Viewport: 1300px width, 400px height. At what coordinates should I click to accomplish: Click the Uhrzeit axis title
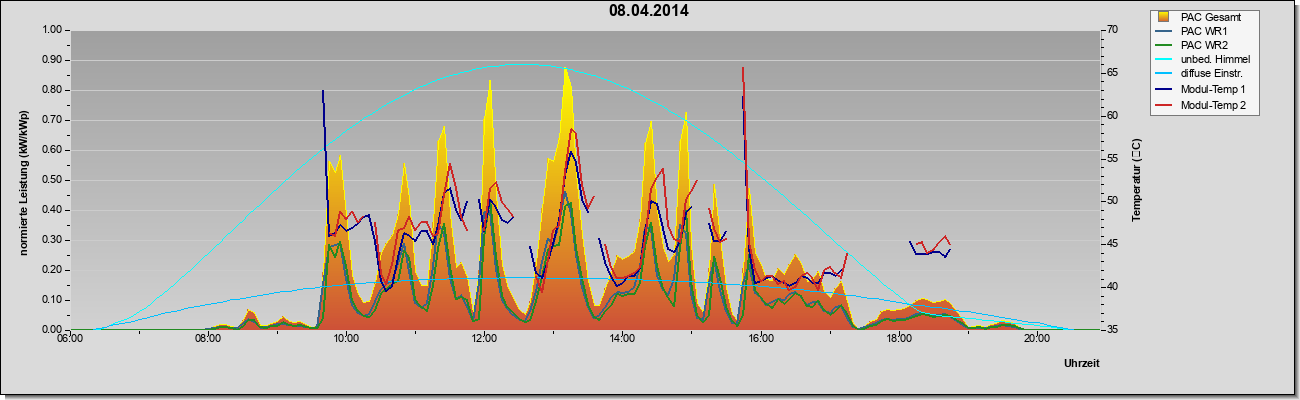tap(1081, 364)
